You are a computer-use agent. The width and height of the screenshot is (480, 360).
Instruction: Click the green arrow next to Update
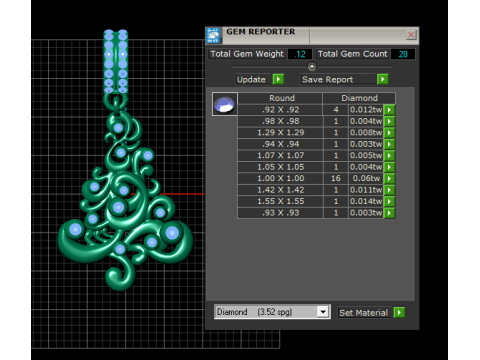pyautogui.click(x=278, y=79)
